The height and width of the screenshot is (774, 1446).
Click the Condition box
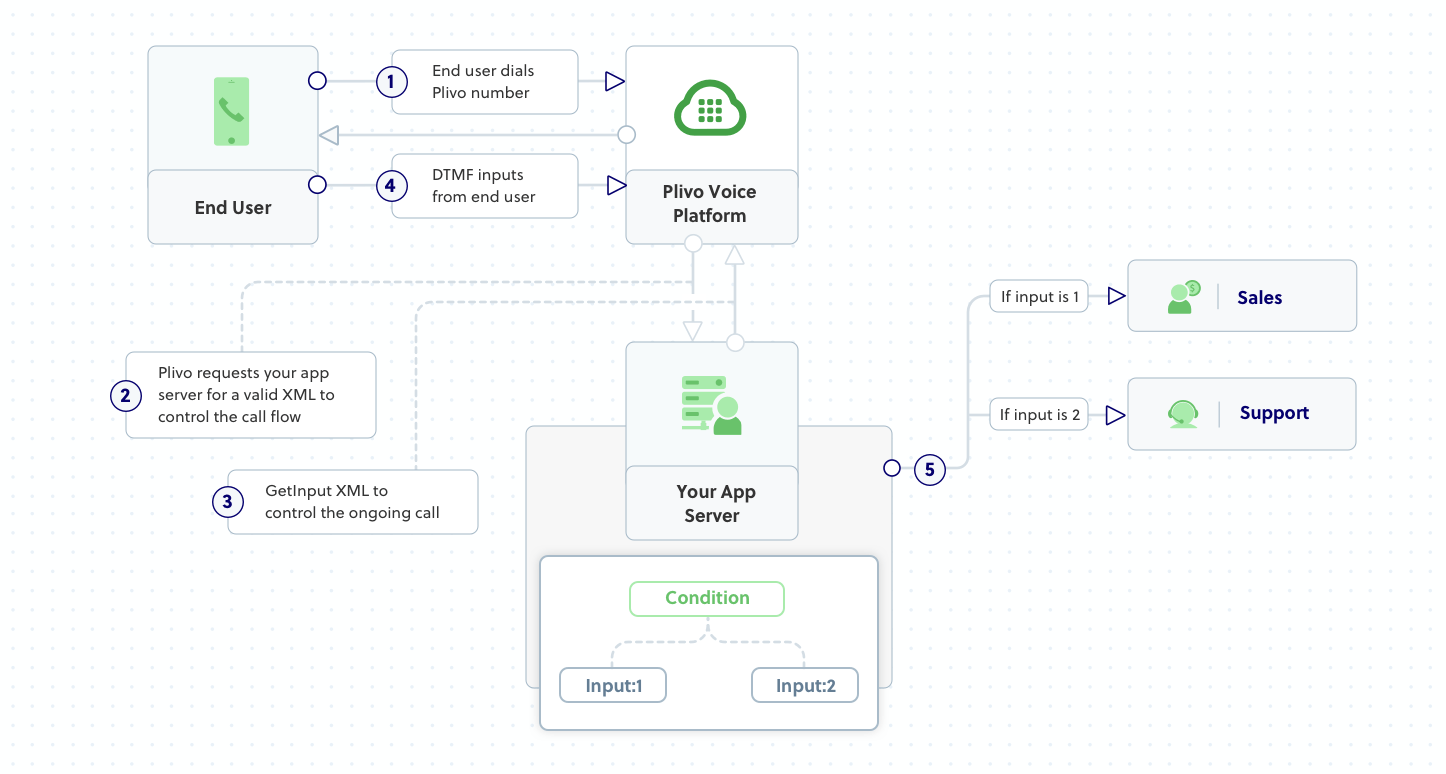[x=707, y=598]
